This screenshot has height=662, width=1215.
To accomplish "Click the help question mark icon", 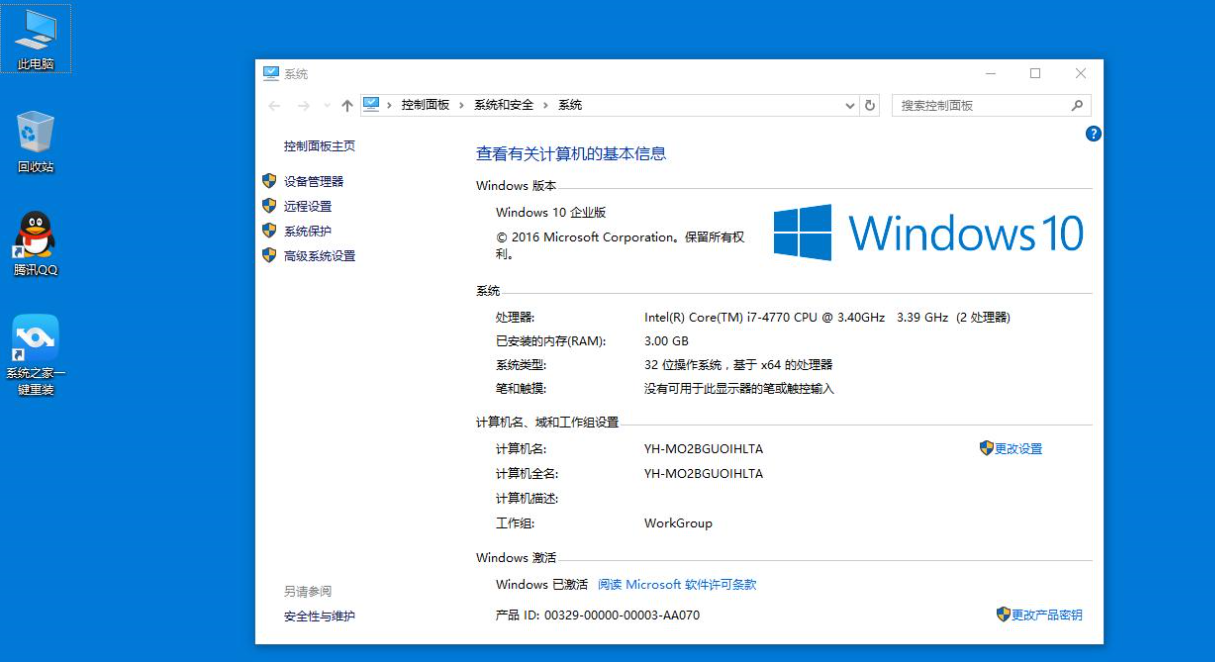I will click(1092, 134).
